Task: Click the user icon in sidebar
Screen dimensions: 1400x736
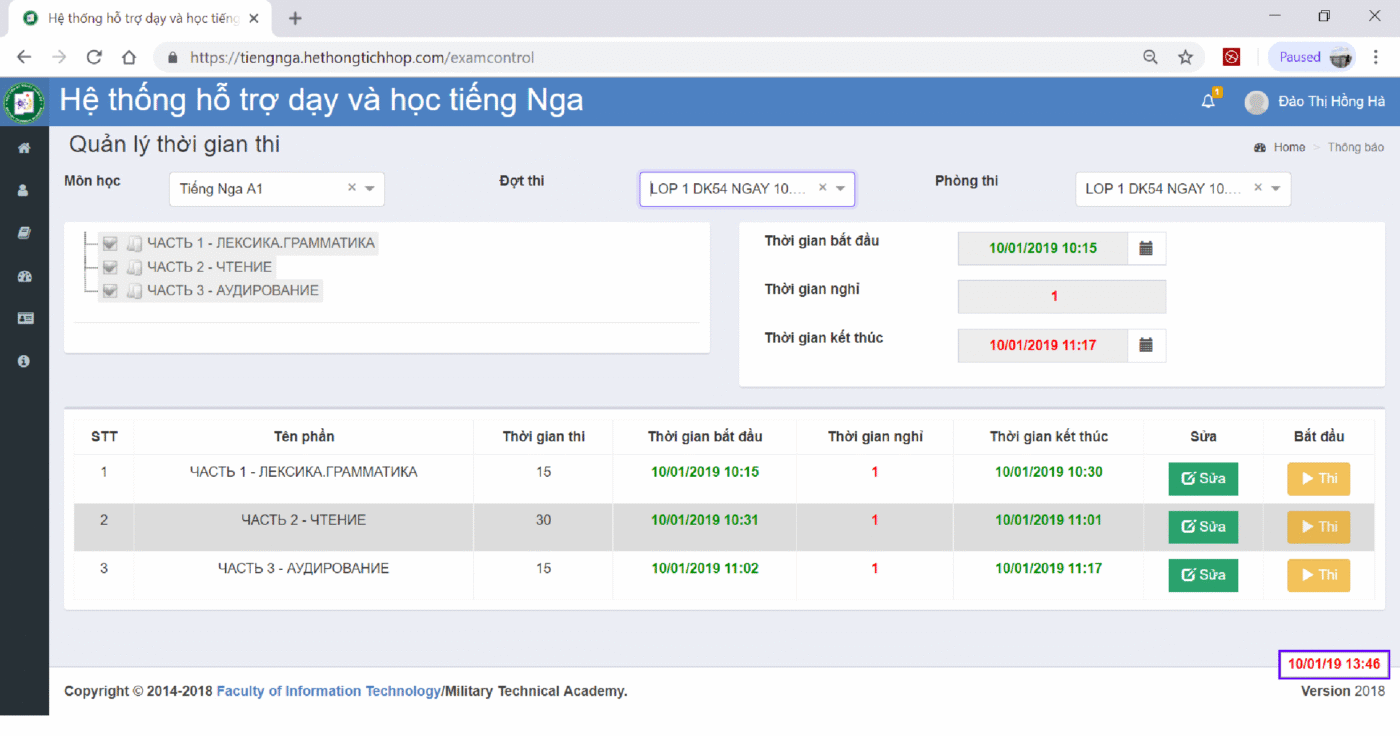Action: (24, 190)
